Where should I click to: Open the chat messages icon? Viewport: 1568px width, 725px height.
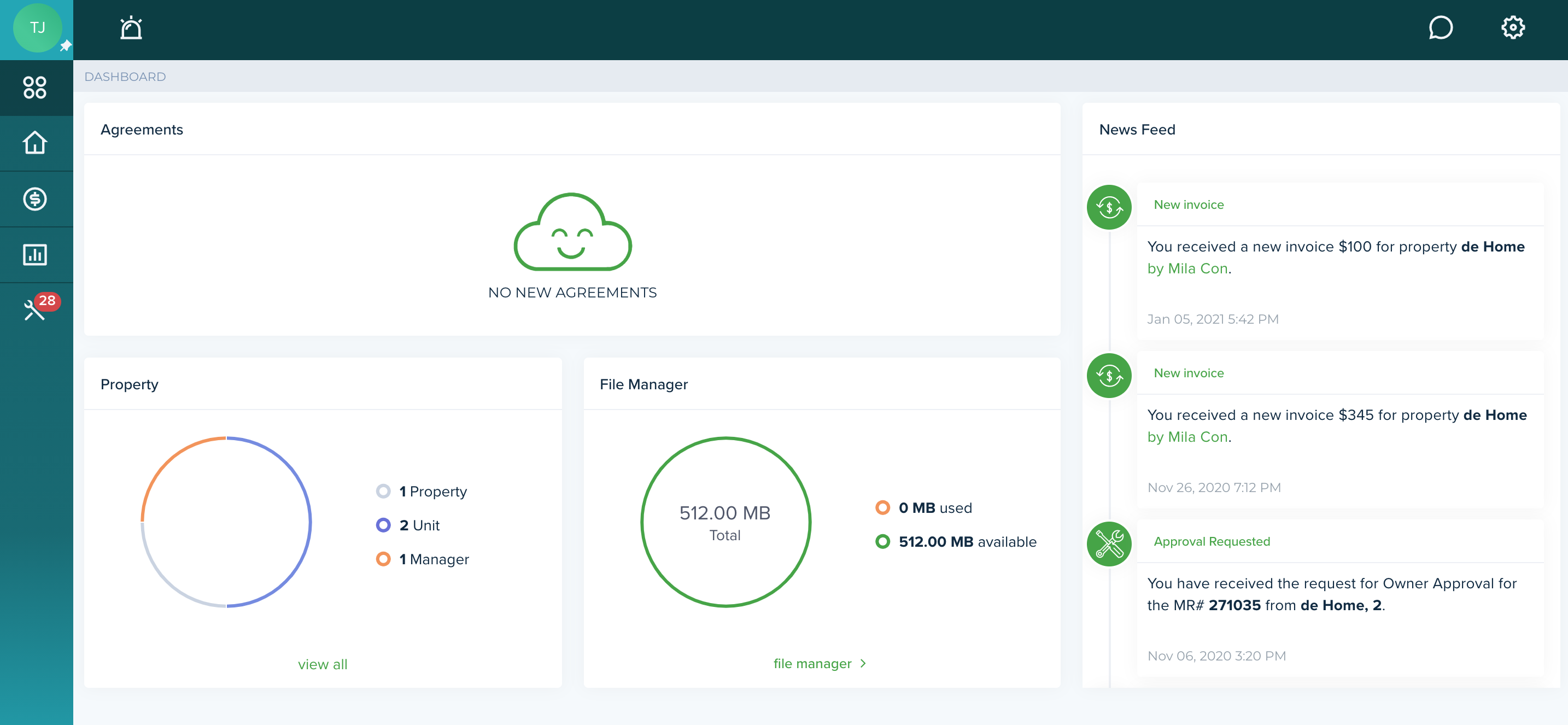pos(1440,28)
